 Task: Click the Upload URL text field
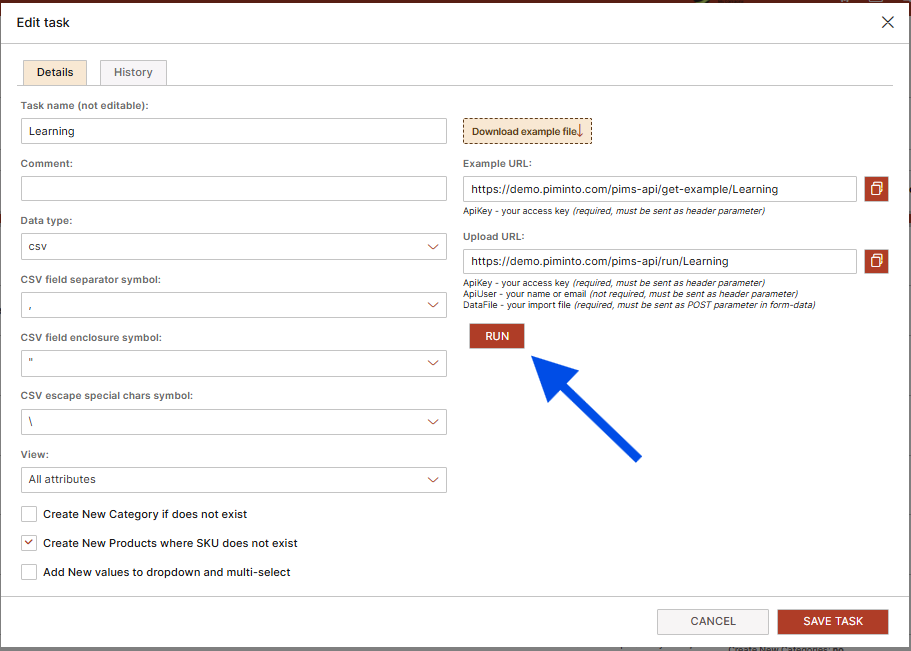coord(659,261)
